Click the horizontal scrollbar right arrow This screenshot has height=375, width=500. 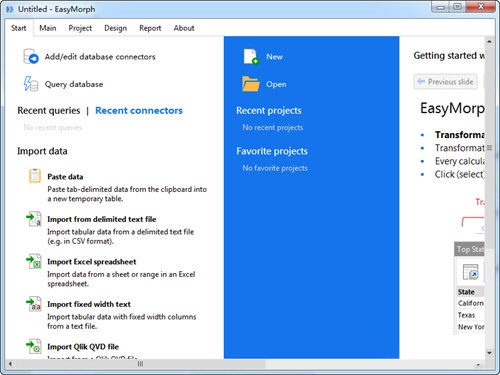pyautogui.click(x=478, y=365)
